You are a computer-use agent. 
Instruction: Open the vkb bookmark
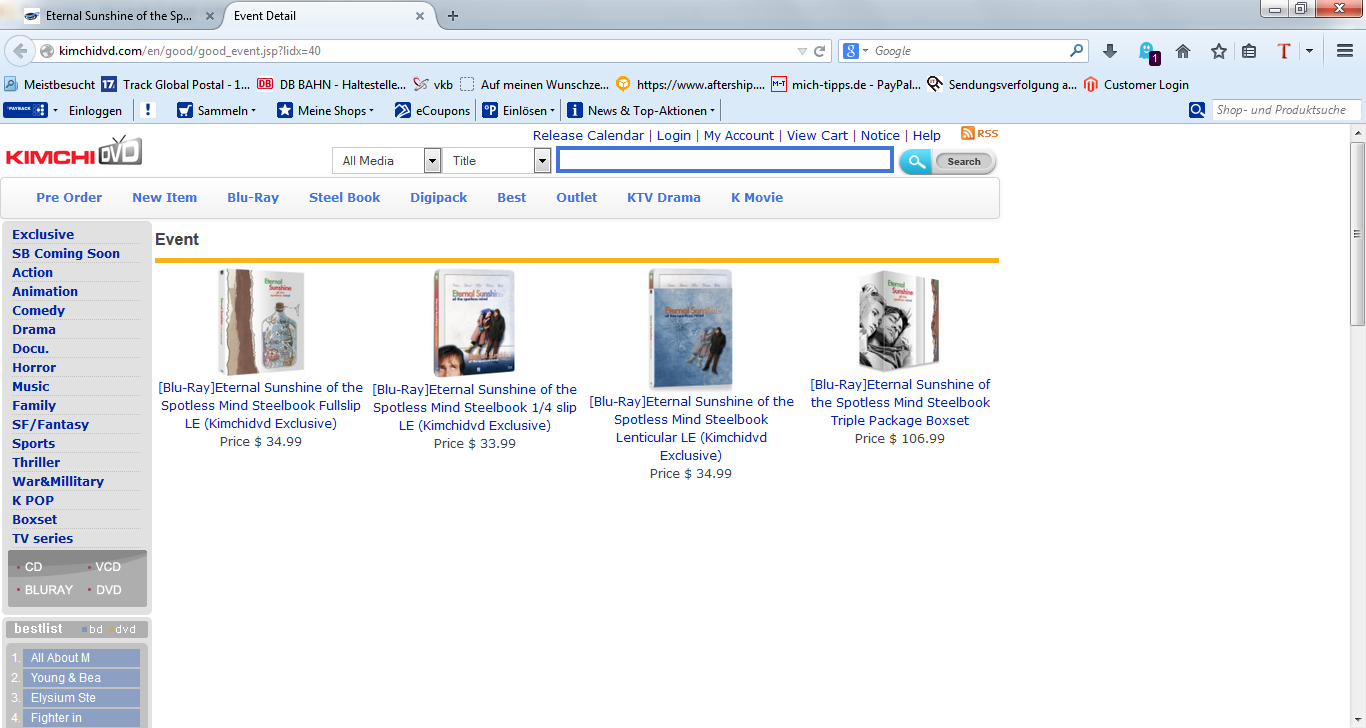pyautogui.click(x=433, y=85)
